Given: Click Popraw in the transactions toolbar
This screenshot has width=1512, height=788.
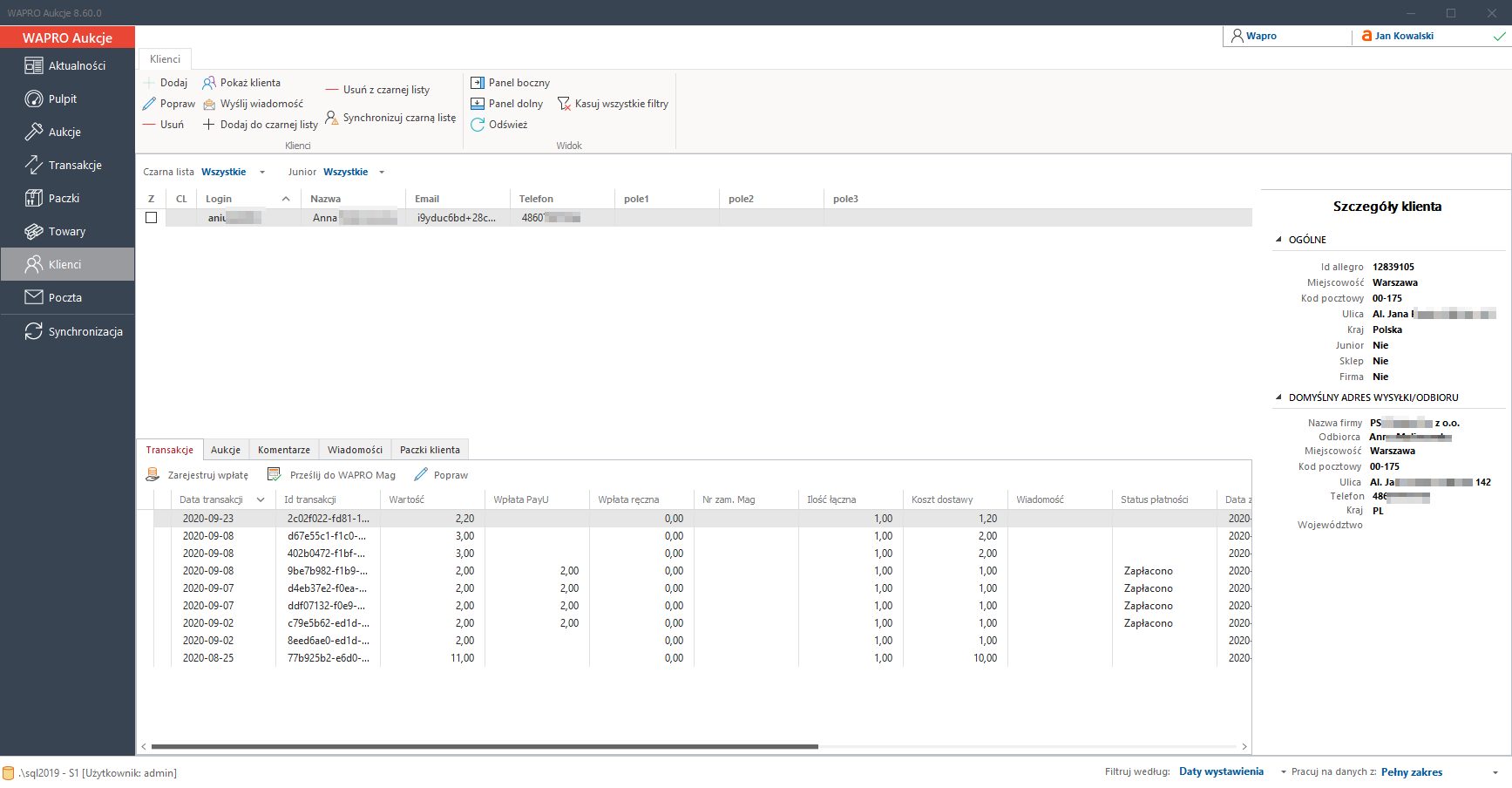Looking at the screenshot, I should pos(441,475).
